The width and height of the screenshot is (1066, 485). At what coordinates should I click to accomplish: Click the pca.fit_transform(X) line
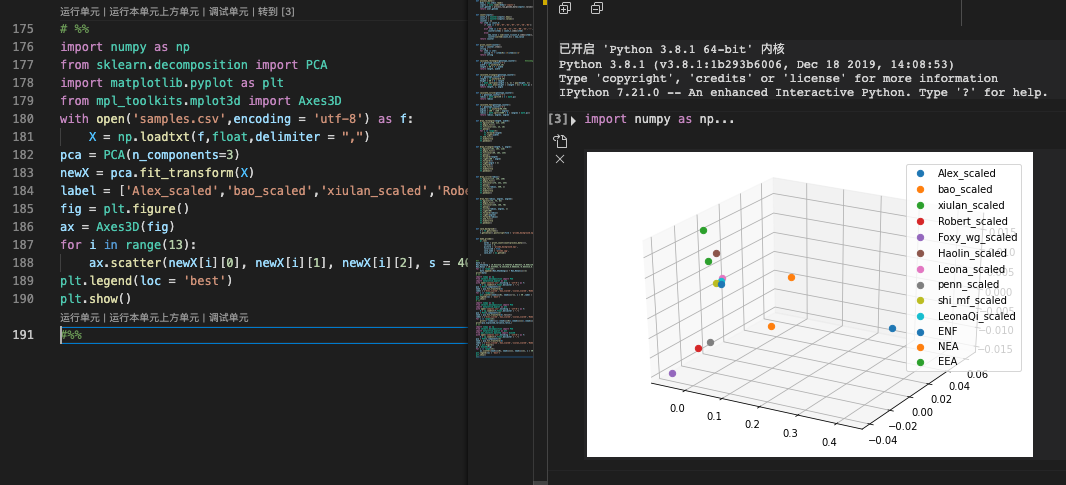pyautogui.click(x=157, y=173)
